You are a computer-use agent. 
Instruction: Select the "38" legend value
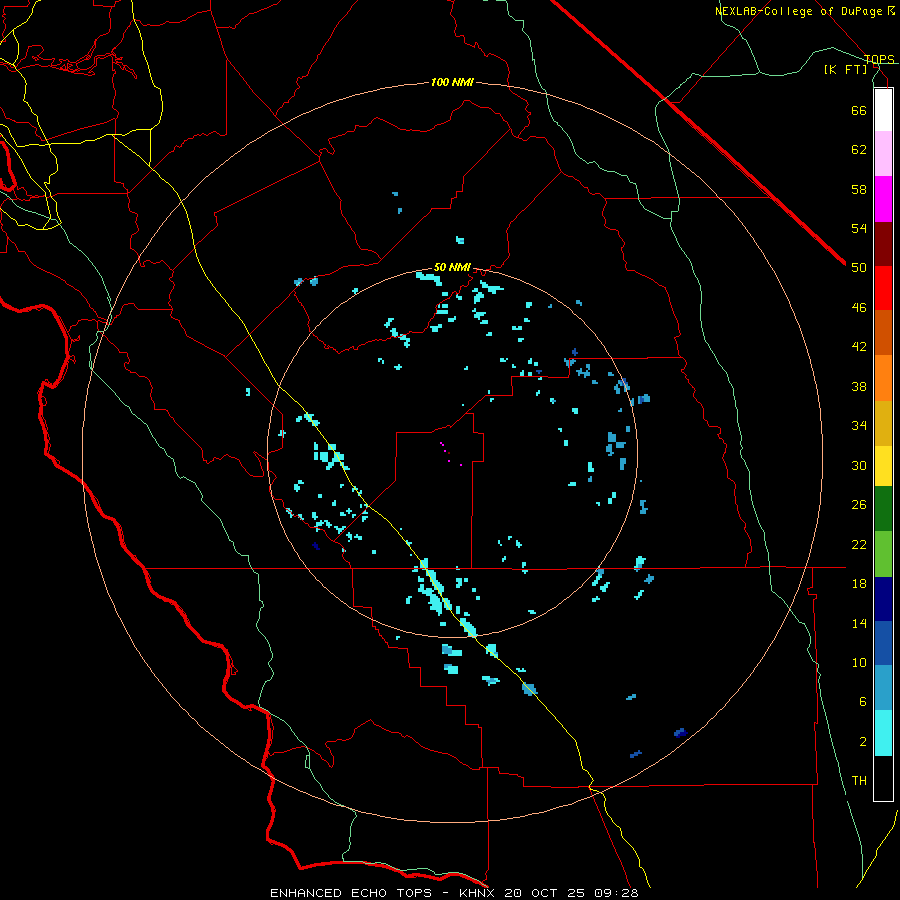pyautogui.click(x=859, y=386)
